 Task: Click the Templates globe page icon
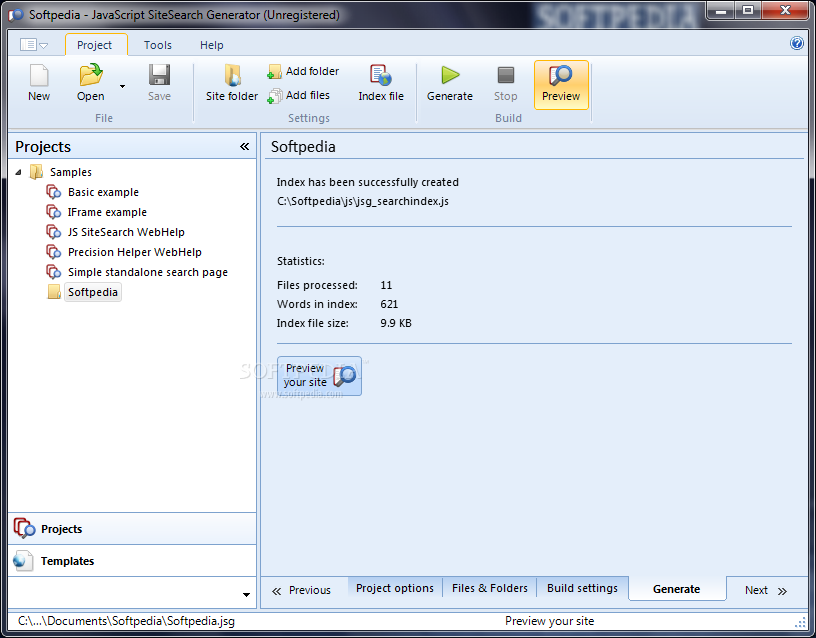click(x=23, y=561)
